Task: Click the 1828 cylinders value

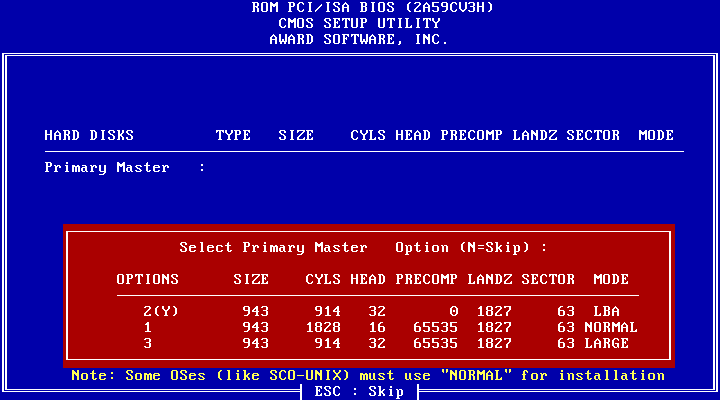Action: pyautogui.click(x=323, y=327)
